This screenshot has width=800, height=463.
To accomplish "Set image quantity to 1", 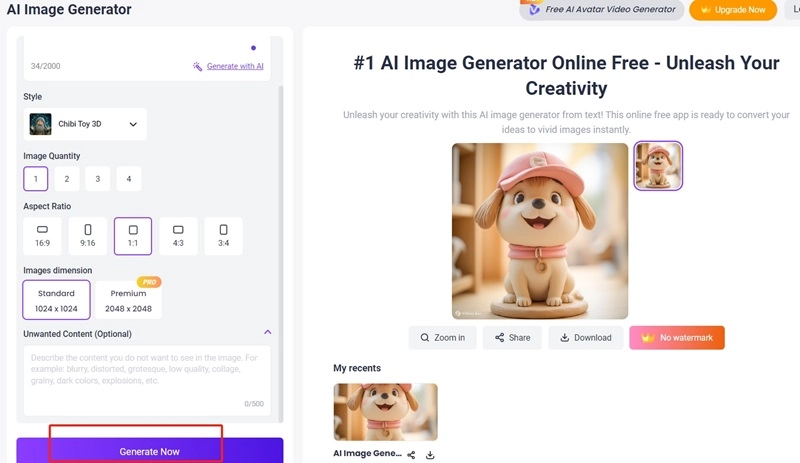I will coord(36,179).
